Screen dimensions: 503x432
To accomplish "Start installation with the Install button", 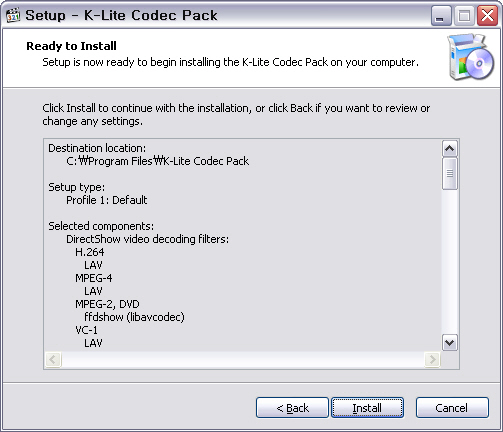I will click(367, 407).
